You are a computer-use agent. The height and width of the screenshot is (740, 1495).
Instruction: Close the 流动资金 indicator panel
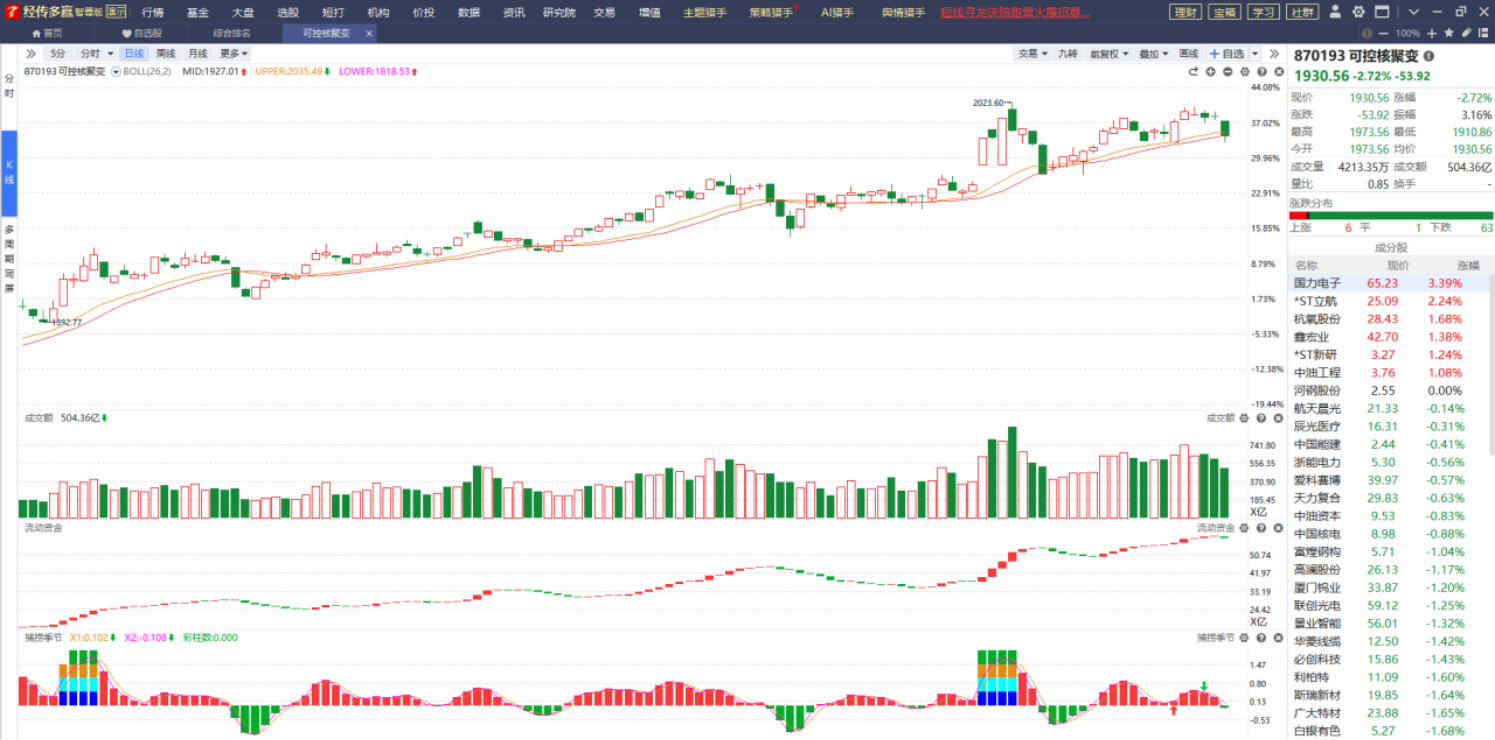pyautogui.click(x=1277, y=527)
